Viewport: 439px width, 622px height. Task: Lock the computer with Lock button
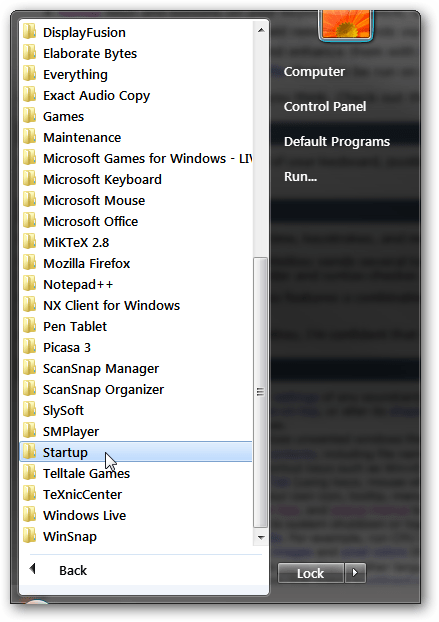pos(311,573)
